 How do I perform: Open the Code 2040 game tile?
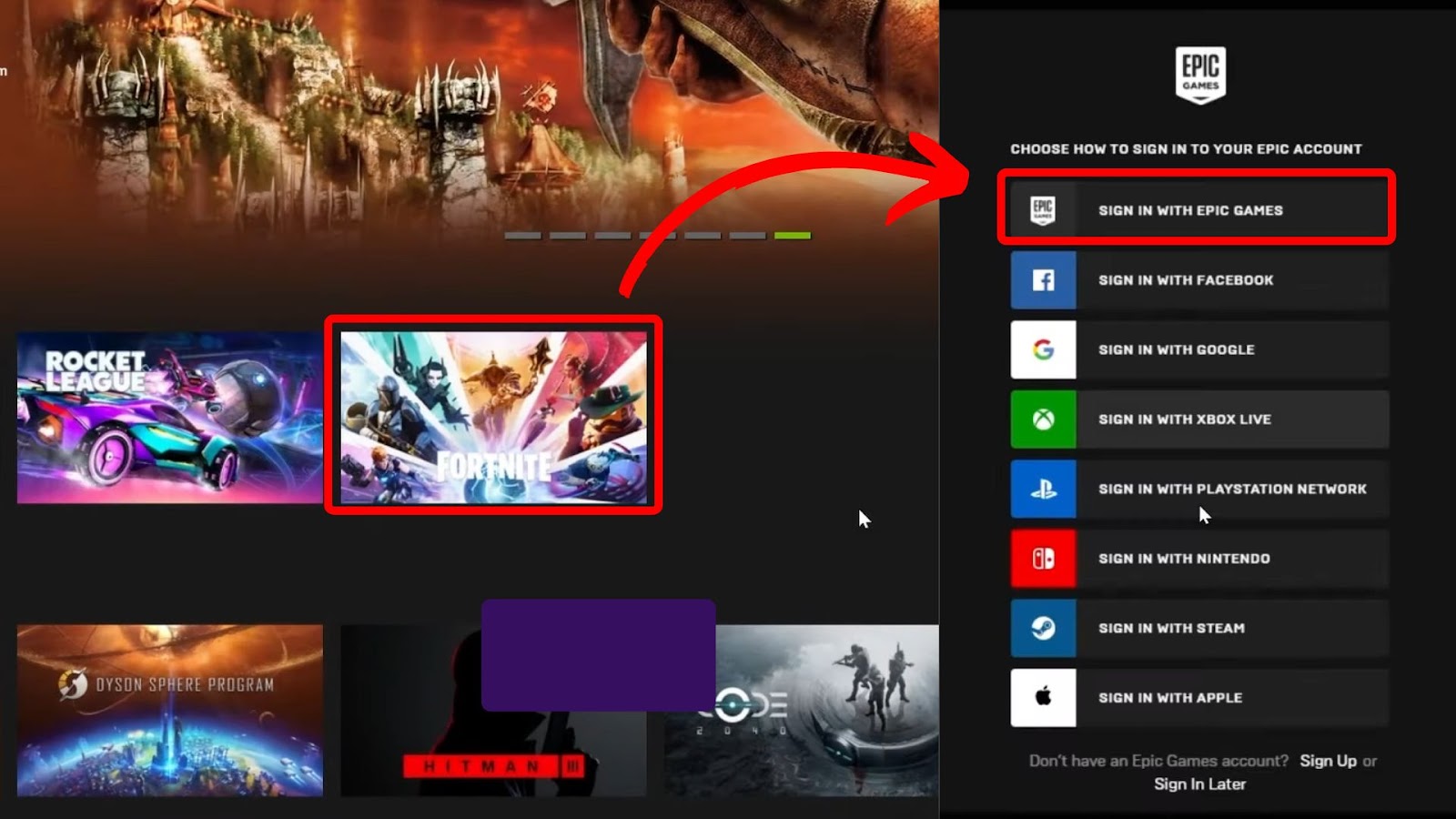[801, 711]
